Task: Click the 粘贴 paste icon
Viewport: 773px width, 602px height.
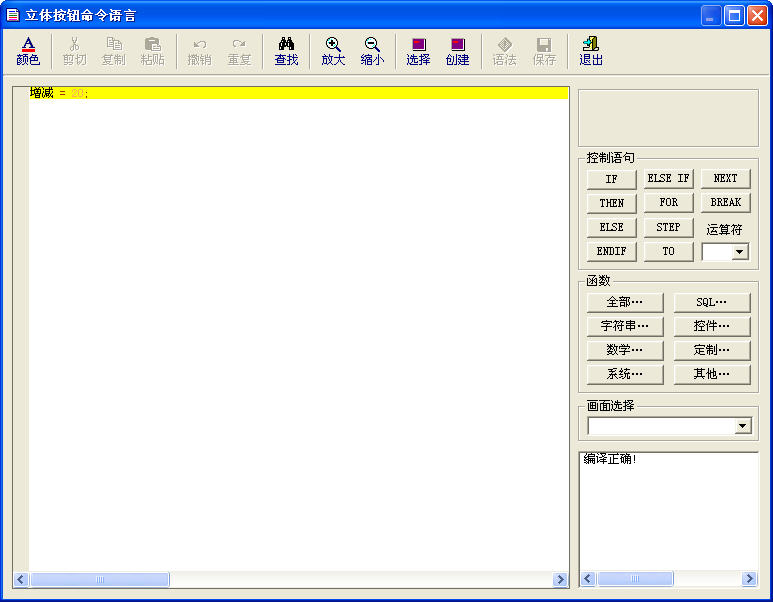Action: pyautogui.click(x=153, y=51)
